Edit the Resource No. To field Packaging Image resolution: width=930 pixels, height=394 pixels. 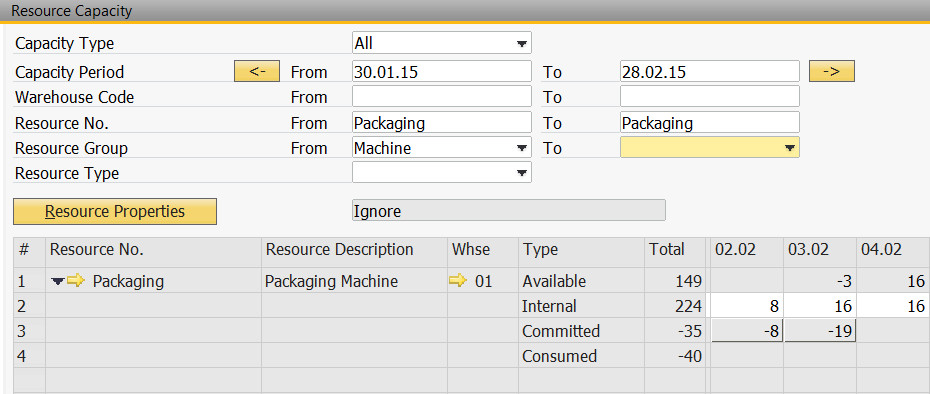coord(709,123)
